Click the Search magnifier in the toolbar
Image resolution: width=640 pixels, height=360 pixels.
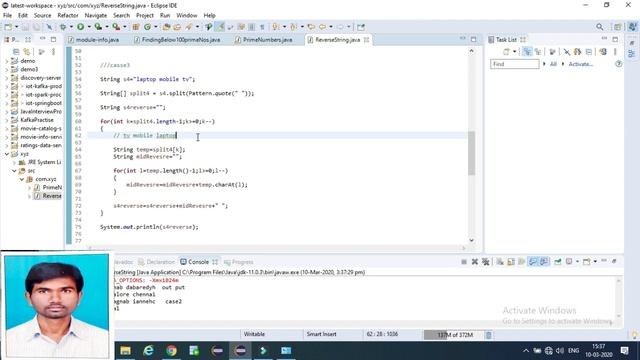point(599,27)
